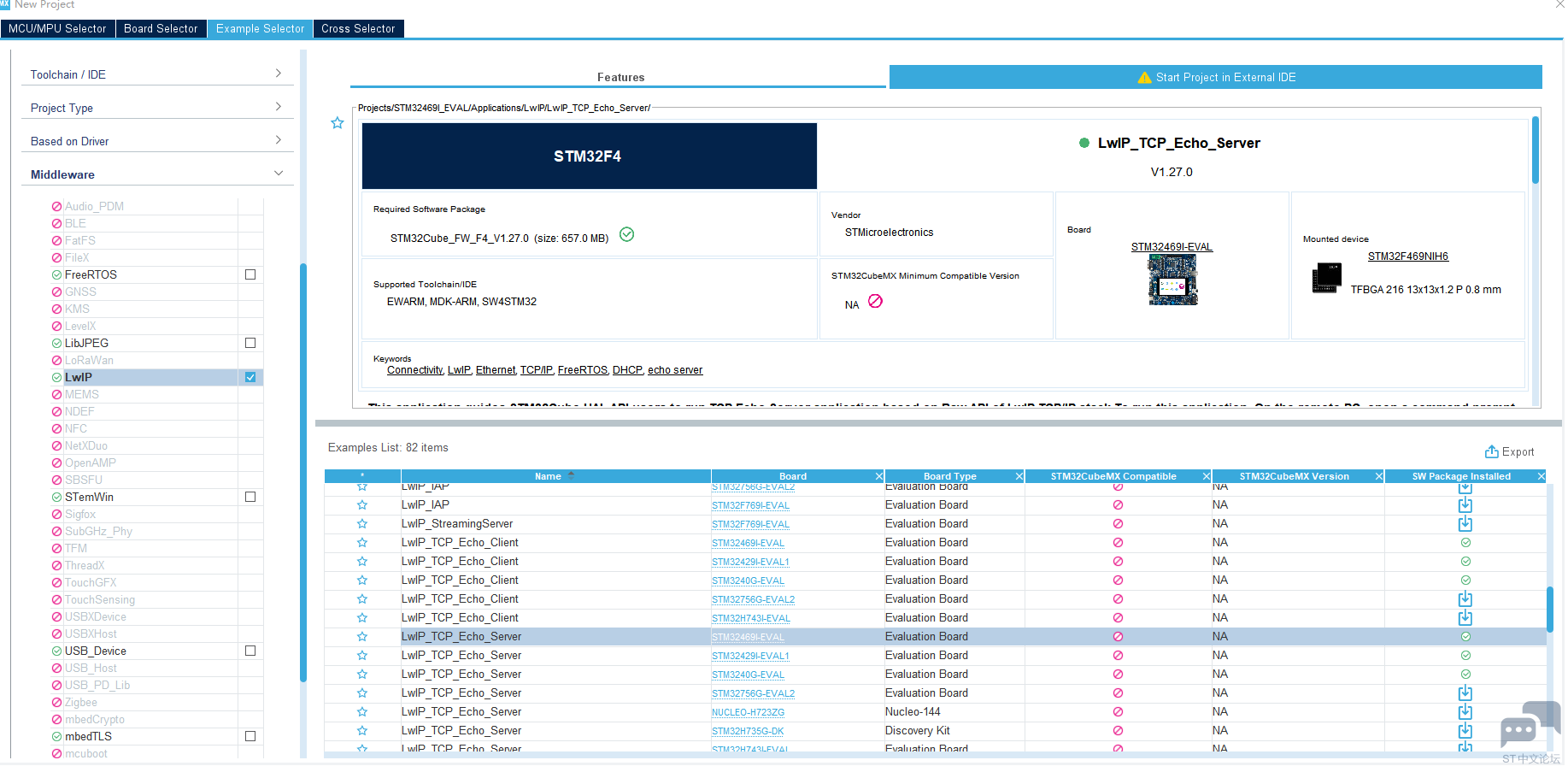The image size is (1568, 772).
Task: Click the Ethernet keyword link
Action: click(496, 370)
